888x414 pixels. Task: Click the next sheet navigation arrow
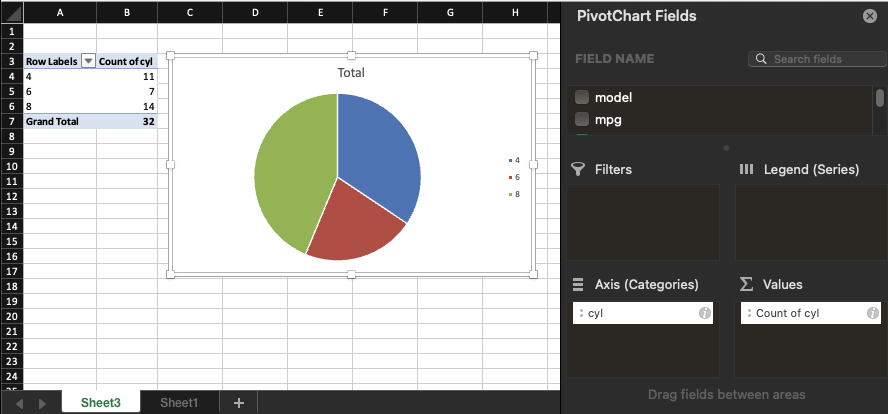pyautogui.click(x=42, y=403)
